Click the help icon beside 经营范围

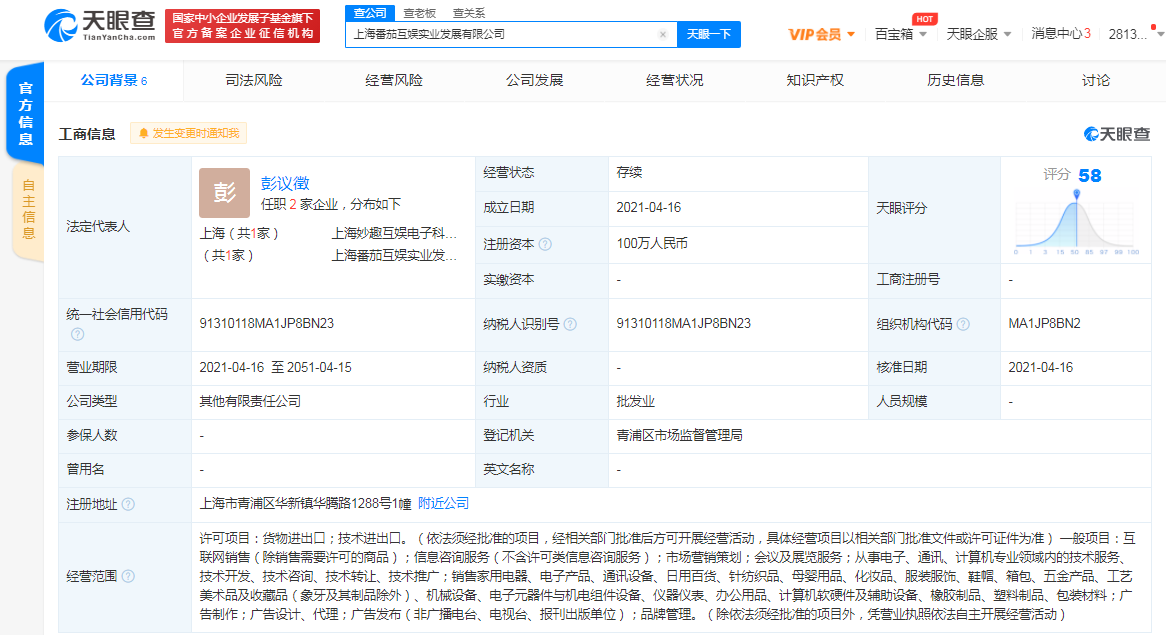[128, 576]
